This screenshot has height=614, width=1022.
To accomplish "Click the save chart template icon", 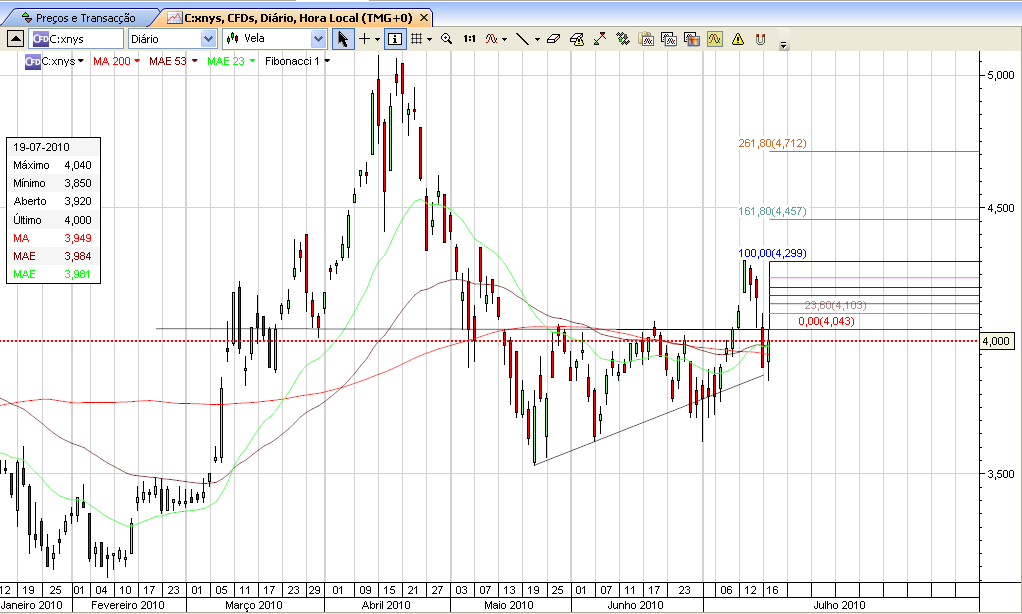I will pos(692,39).
